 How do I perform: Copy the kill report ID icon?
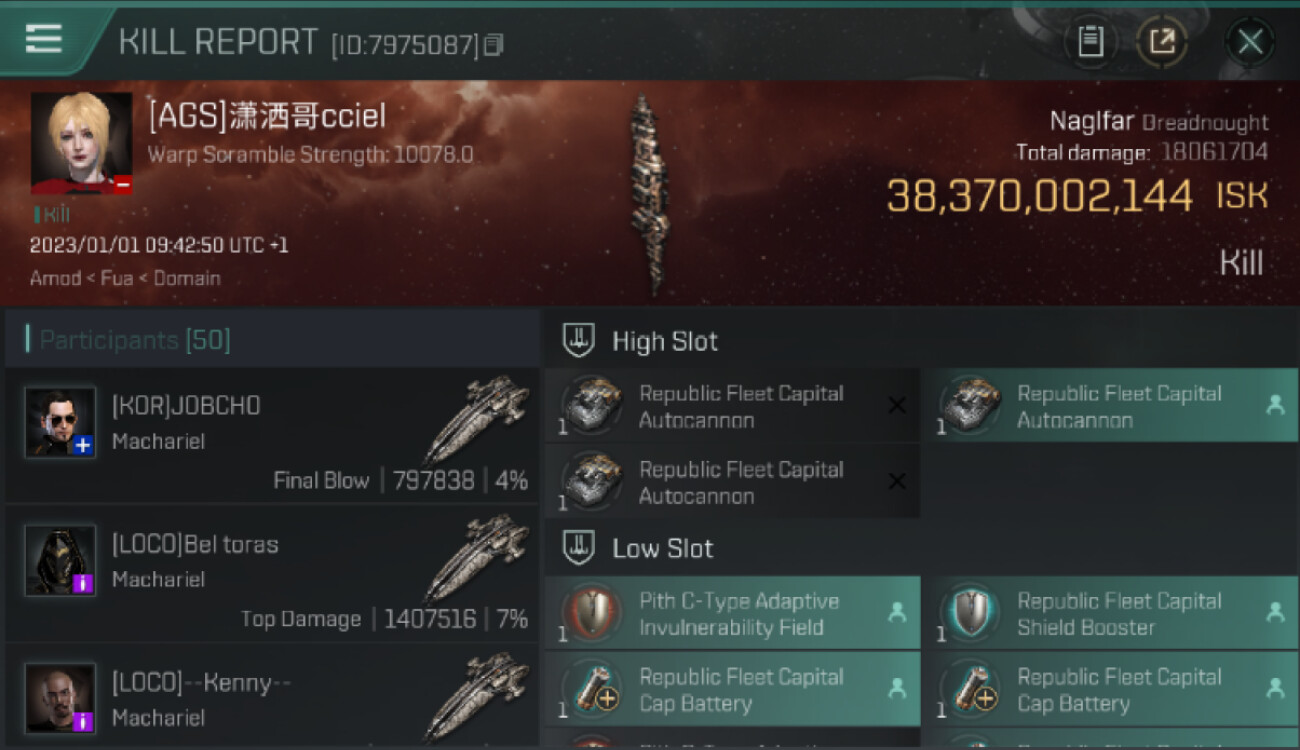coord(493,45)
